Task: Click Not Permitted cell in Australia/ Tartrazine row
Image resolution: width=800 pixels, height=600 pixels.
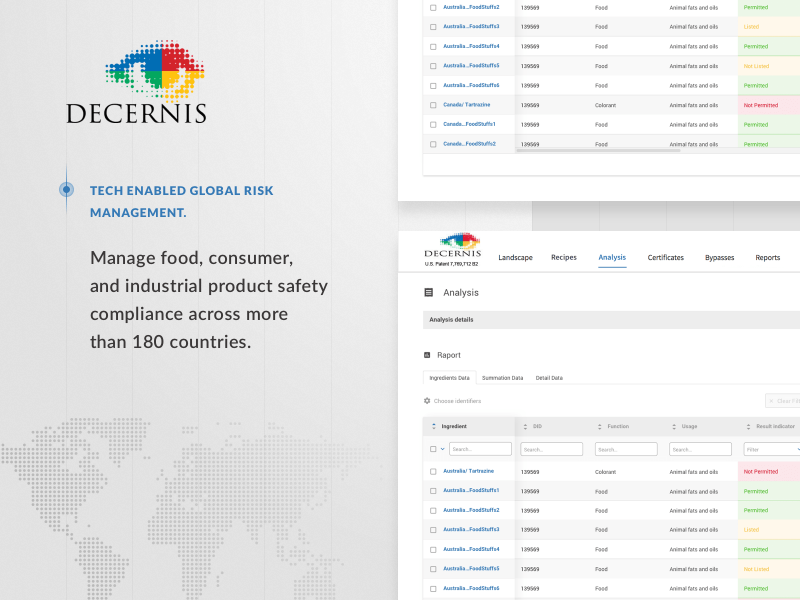Action: [768, 471]
